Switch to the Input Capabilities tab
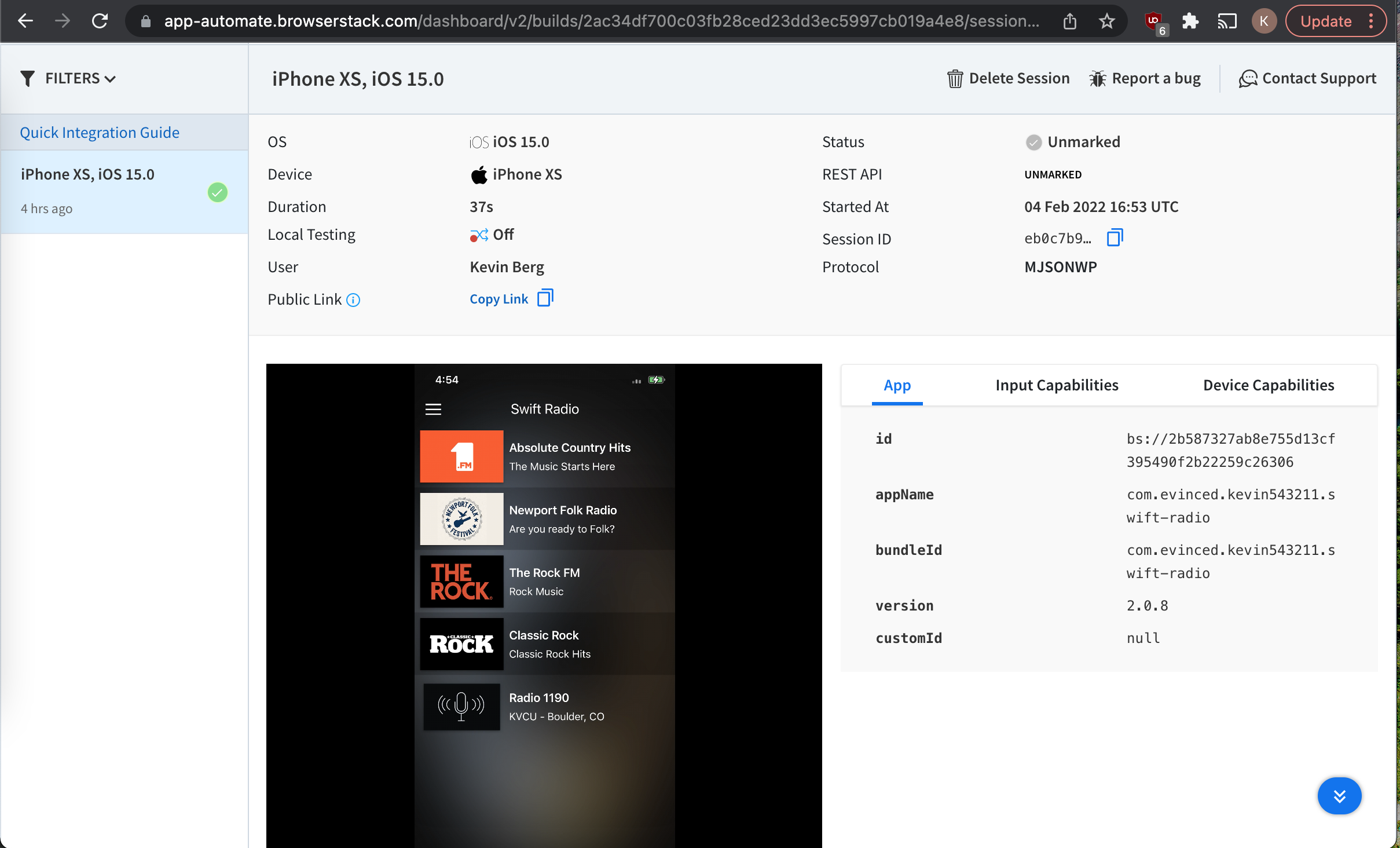 pyautogui.click(x=1057, y=385)
